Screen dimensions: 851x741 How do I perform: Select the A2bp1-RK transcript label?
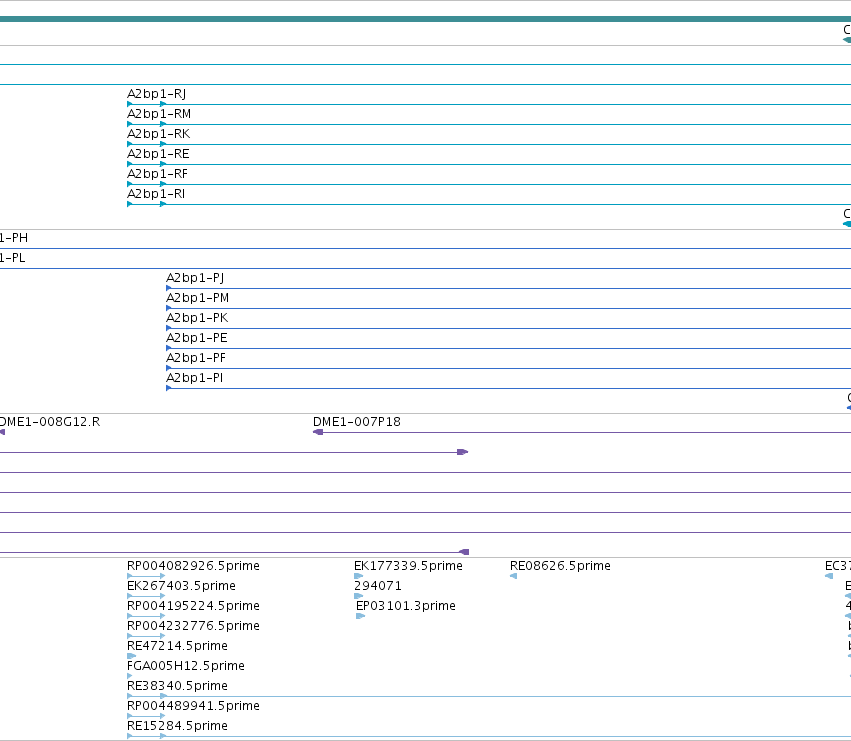click(x=158, y=134)
